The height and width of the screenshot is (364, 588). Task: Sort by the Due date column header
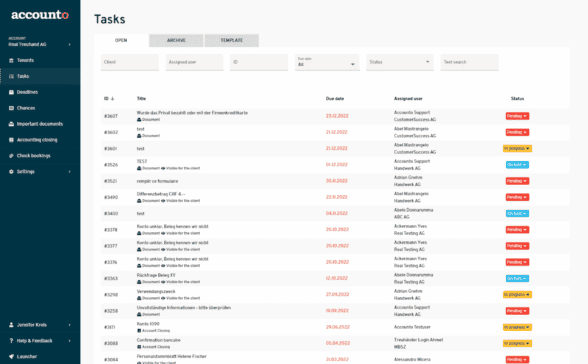[335, 99]
